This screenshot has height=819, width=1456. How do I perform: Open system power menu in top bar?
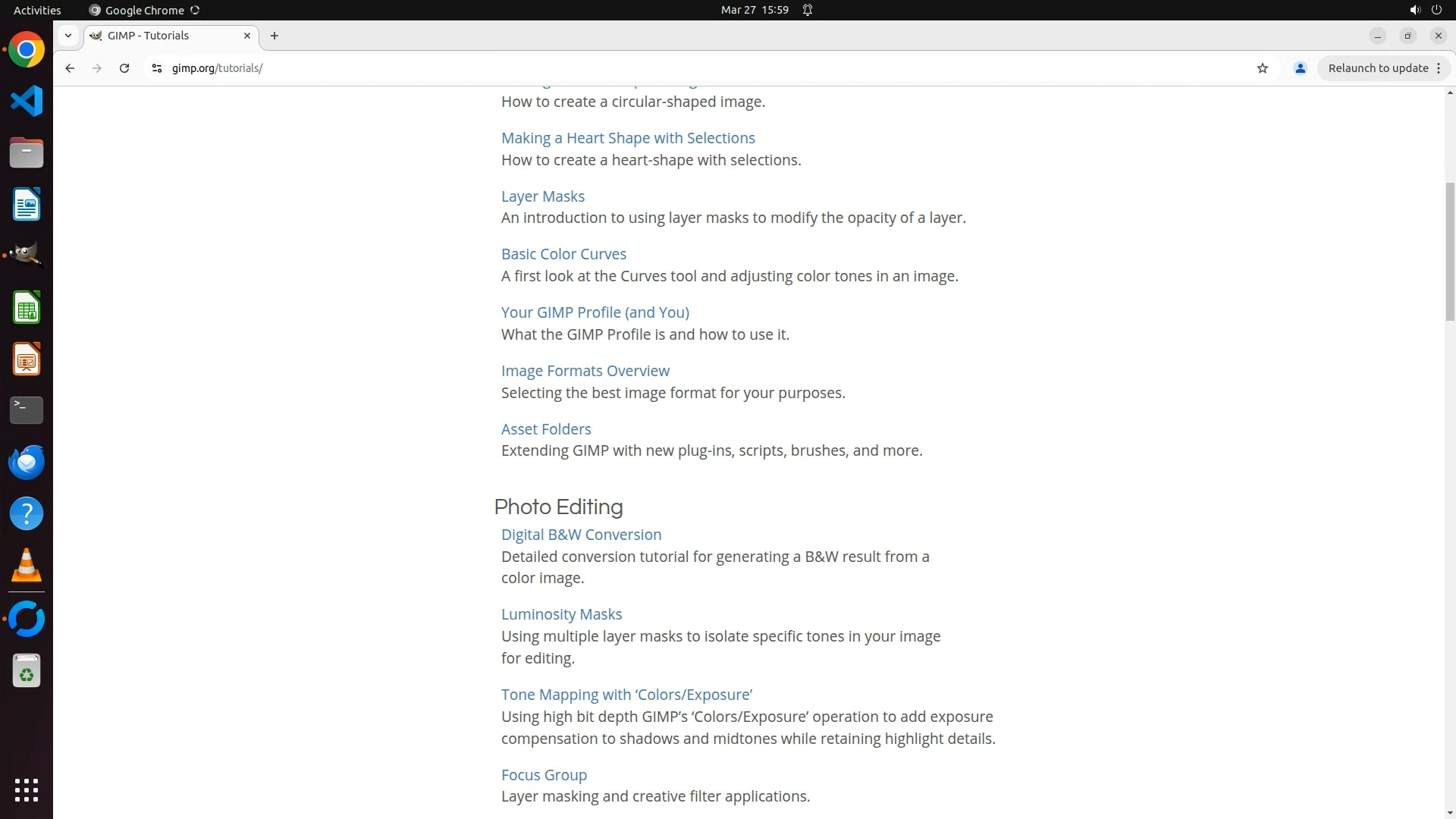(x=1436, y=10)
